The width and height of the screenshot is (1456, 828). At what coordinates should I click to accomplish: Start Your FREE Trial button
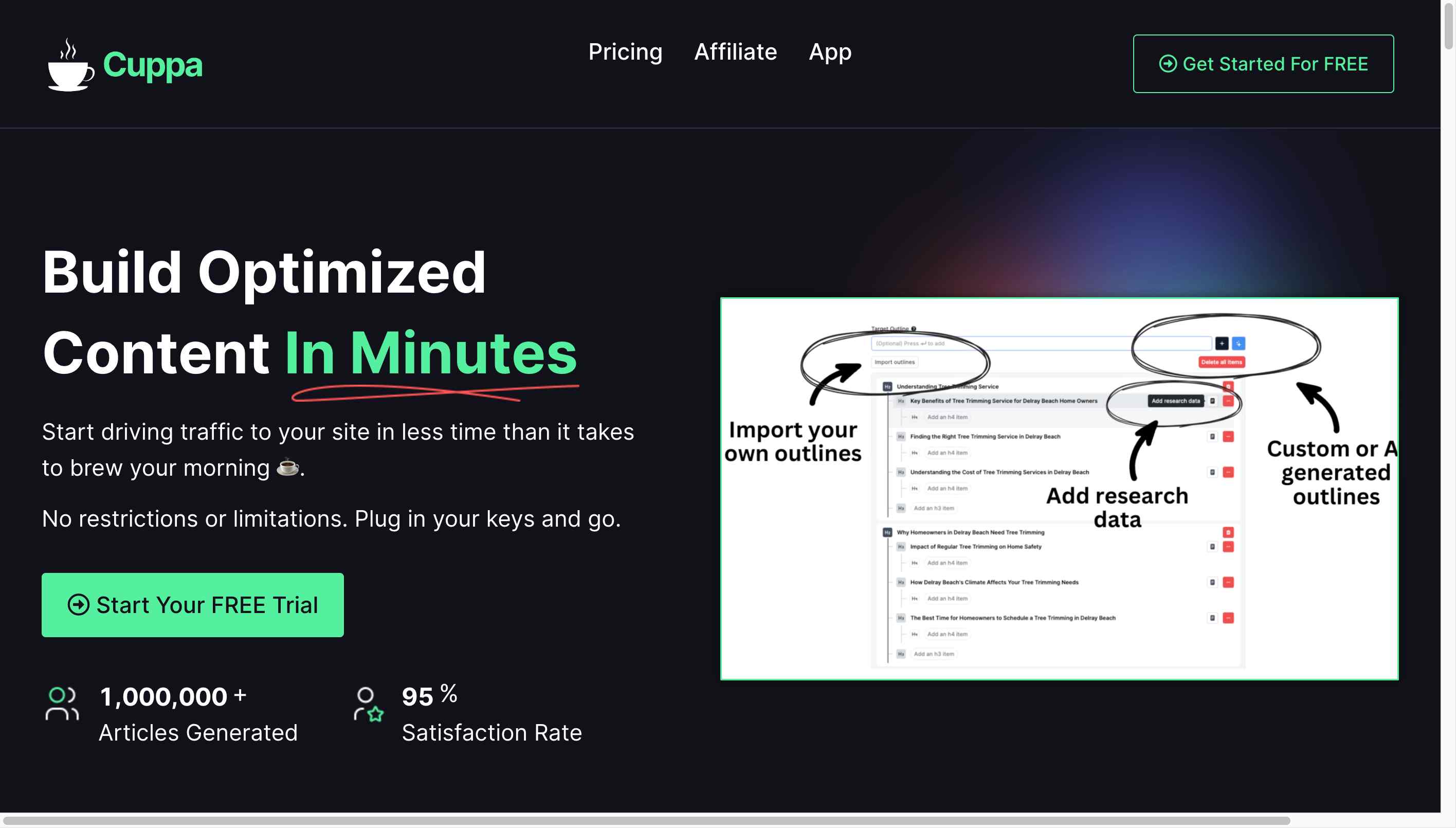193,604
